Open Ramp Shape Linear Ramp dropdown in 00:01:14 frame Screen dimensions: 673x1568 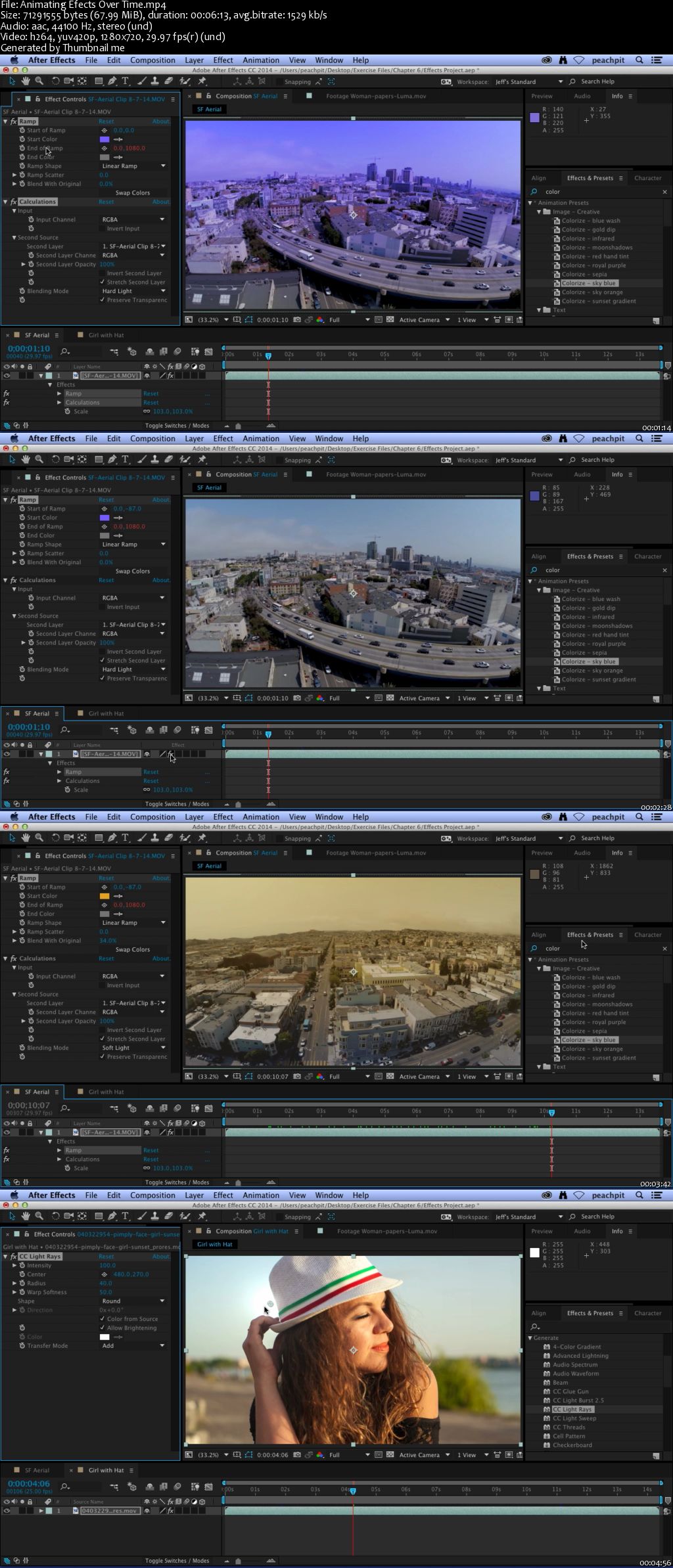point(133,166)
